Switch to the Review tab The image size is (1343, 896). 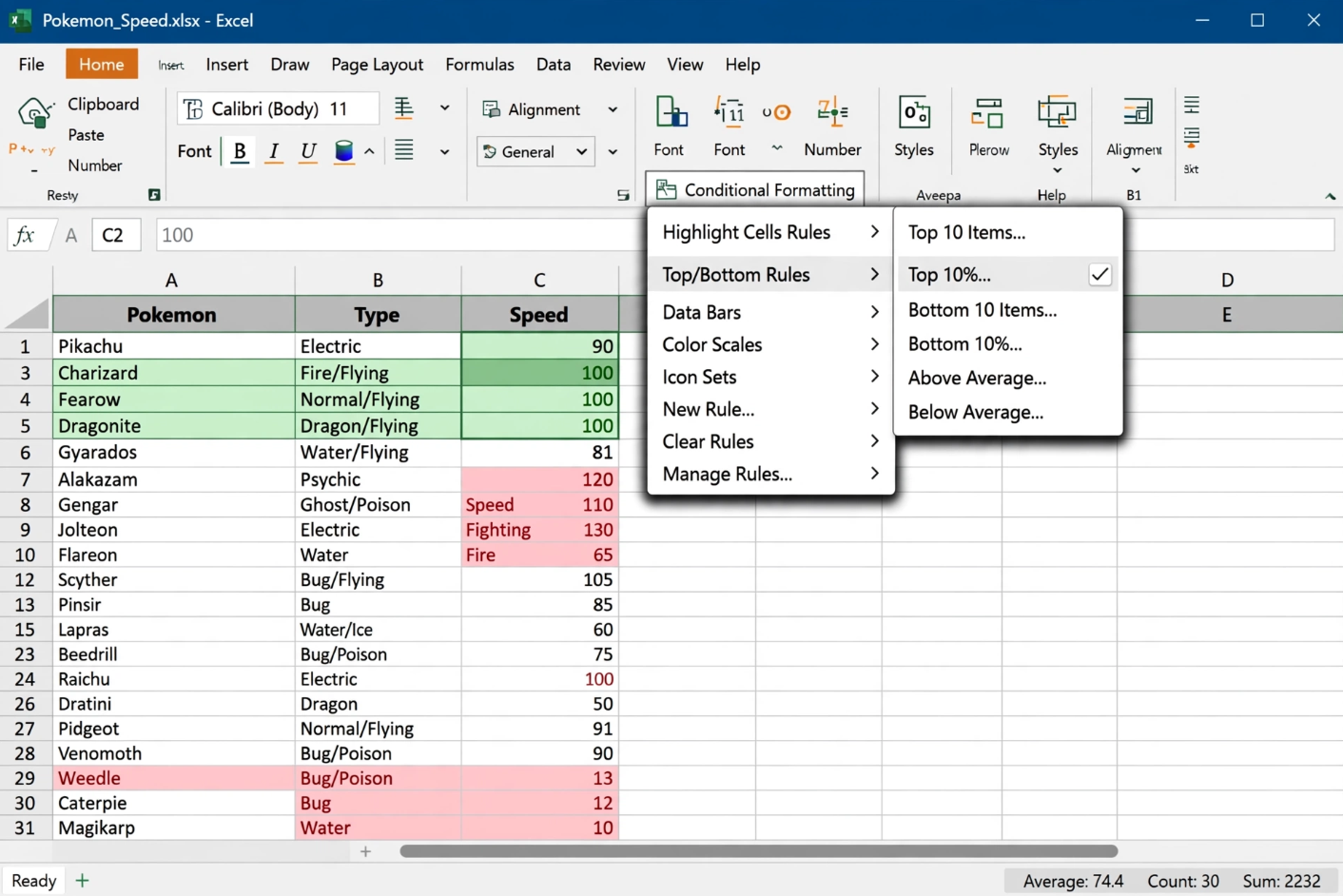click(619, 64)
